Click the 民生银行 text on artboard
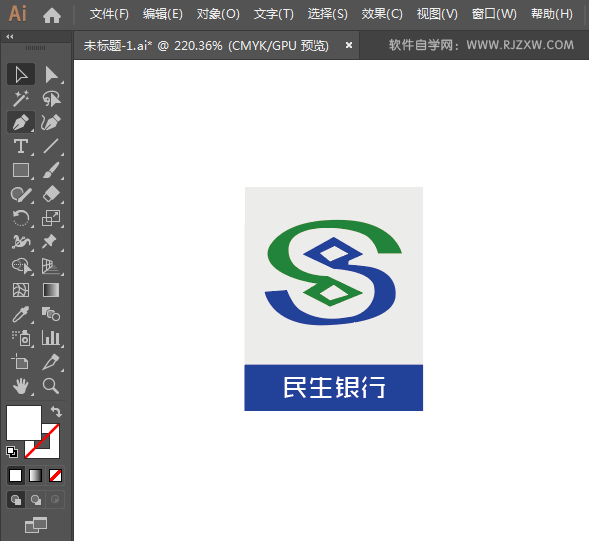The image size is (589, 541). tap(334, 387)
